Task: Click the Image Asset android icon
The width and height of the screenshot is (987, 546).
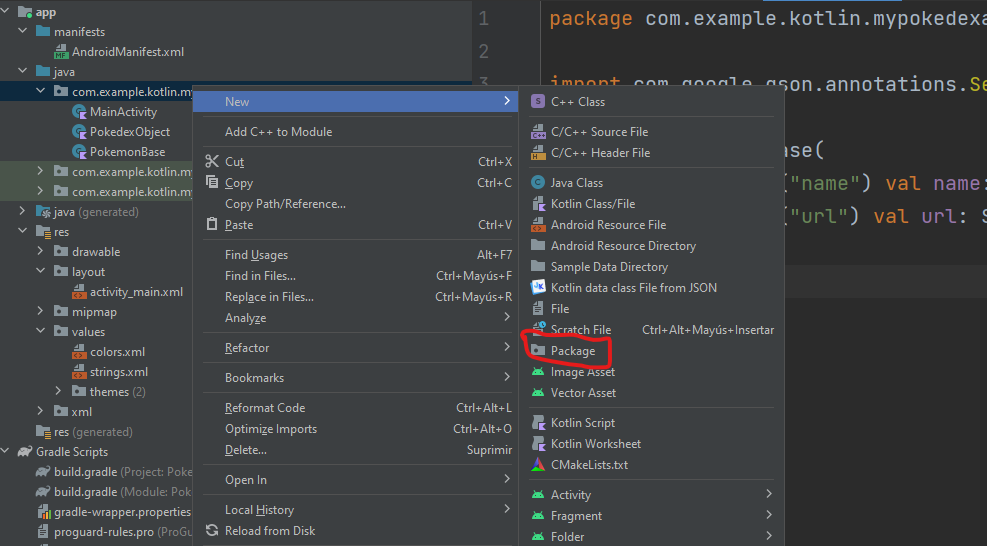Action: (x=538, y=372)
